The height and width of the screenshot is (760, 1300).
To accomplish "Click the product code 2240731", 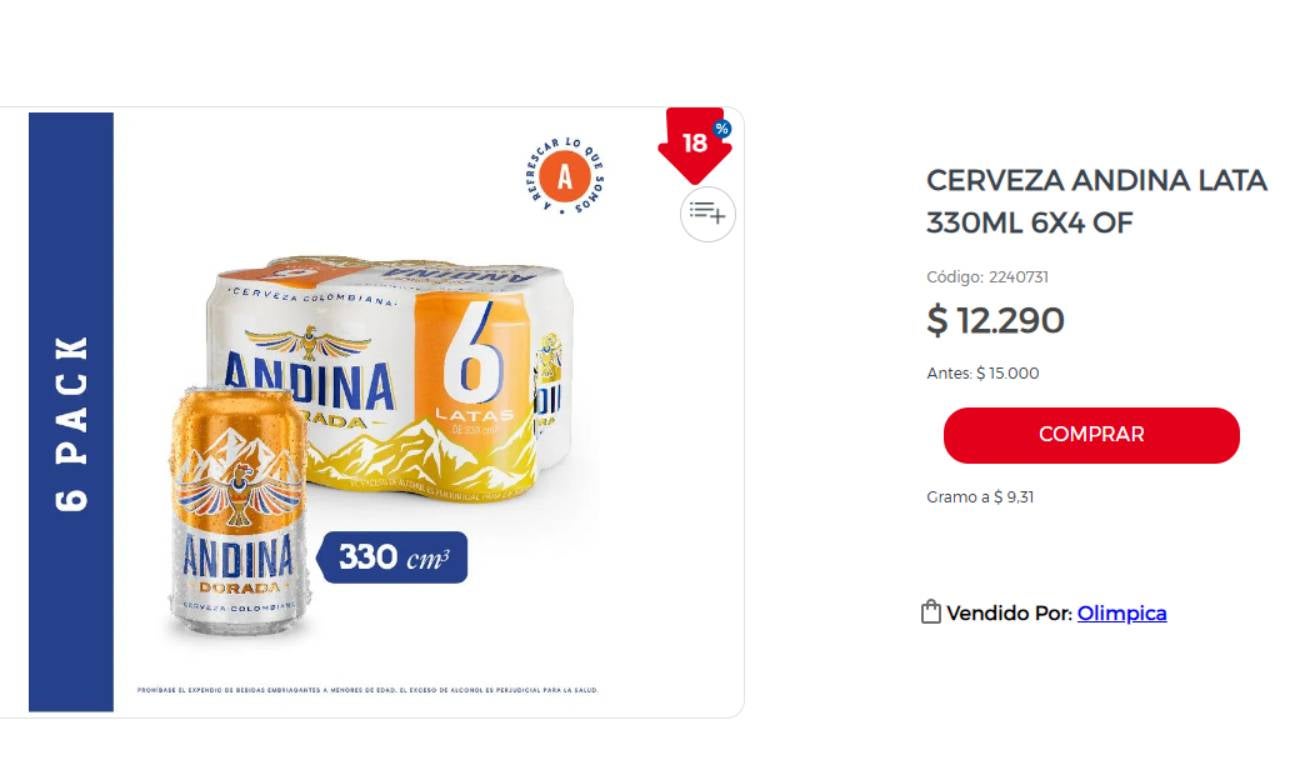I will (x=988, y=277).
